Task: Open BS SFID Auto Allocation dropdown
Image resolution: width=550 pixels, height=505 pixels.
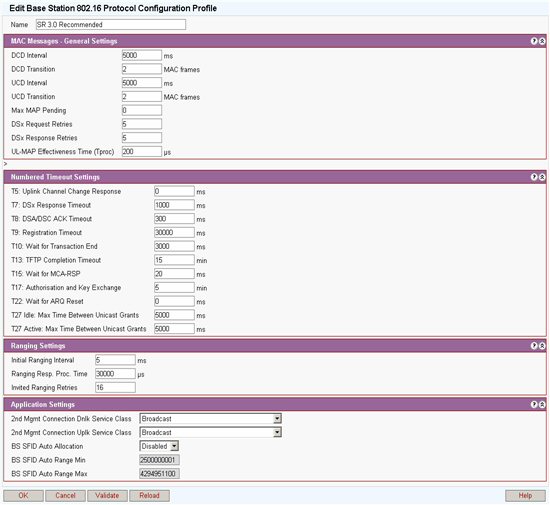Action: (159, 446)
